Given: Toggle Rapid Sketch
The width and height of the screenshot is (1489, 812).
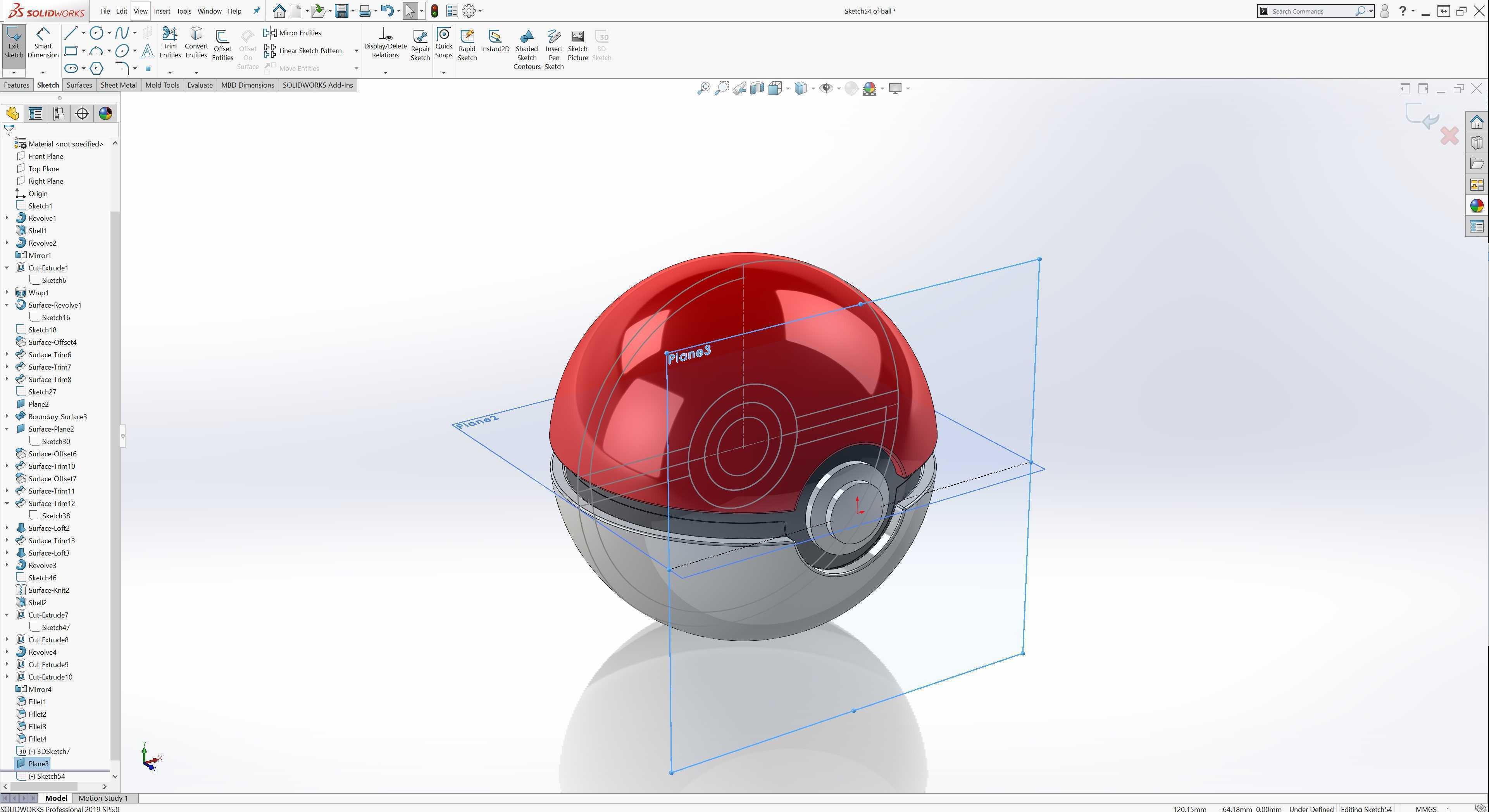Looking at the screenshot, I should tap(467, 45).
